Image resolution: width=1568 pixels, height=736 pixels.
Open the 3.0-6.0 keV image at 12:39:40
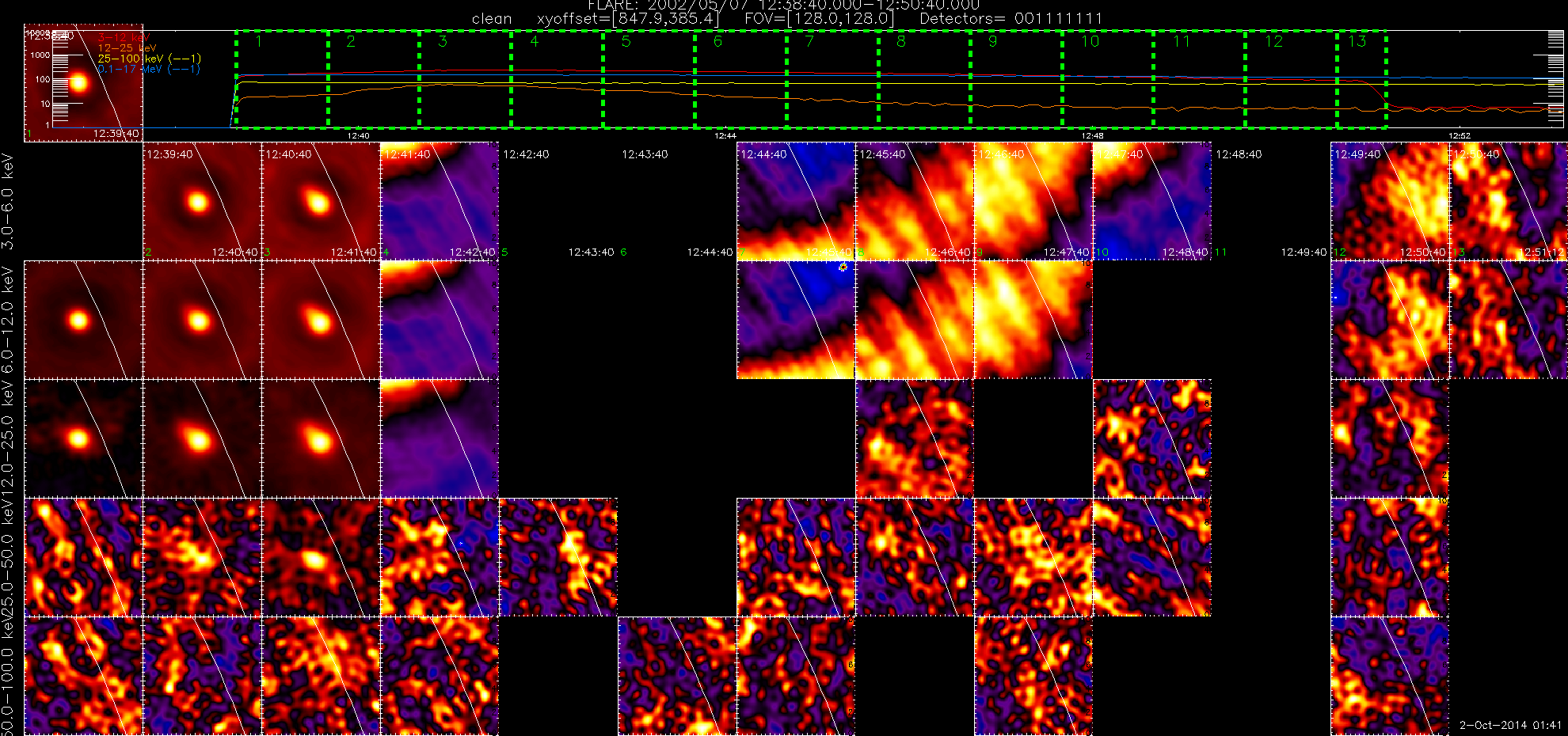[x=202, y=201]
